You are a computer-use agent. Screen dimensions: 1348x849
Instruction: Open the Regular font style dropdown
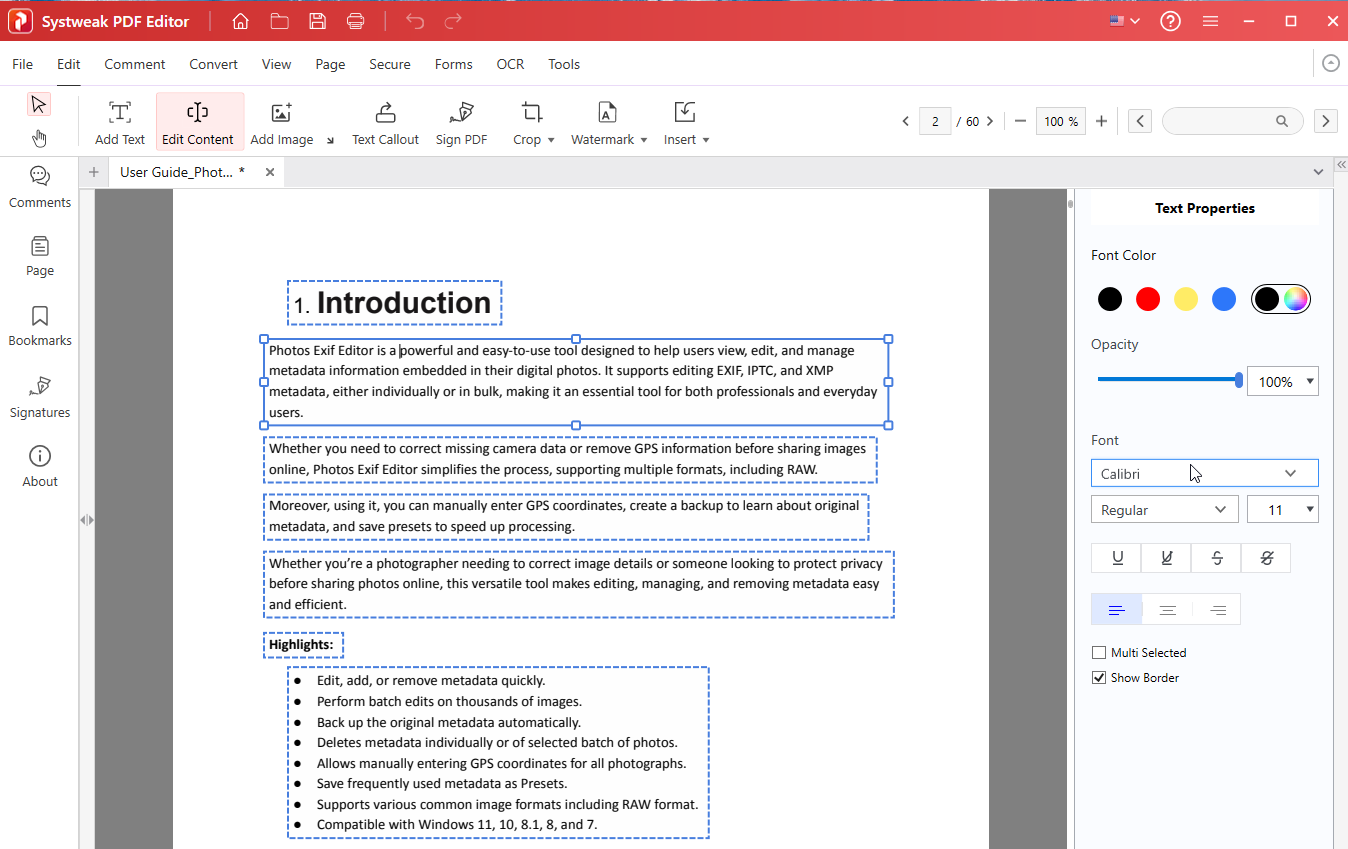pos(1165,510)
